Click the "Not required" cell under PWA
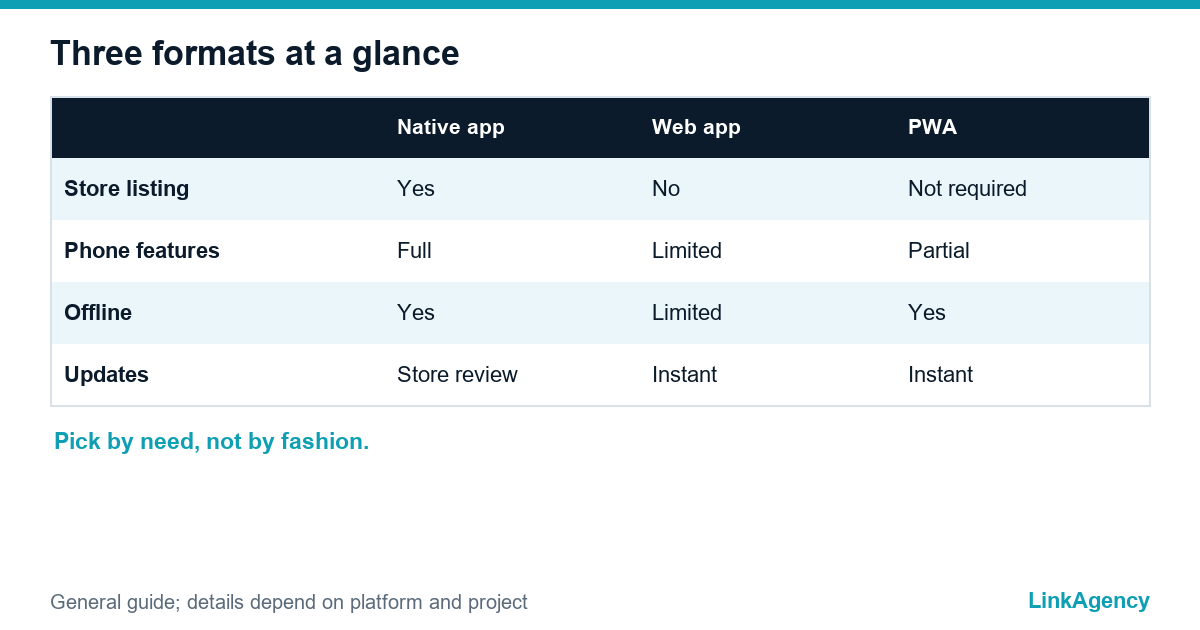 pos(967,188)
